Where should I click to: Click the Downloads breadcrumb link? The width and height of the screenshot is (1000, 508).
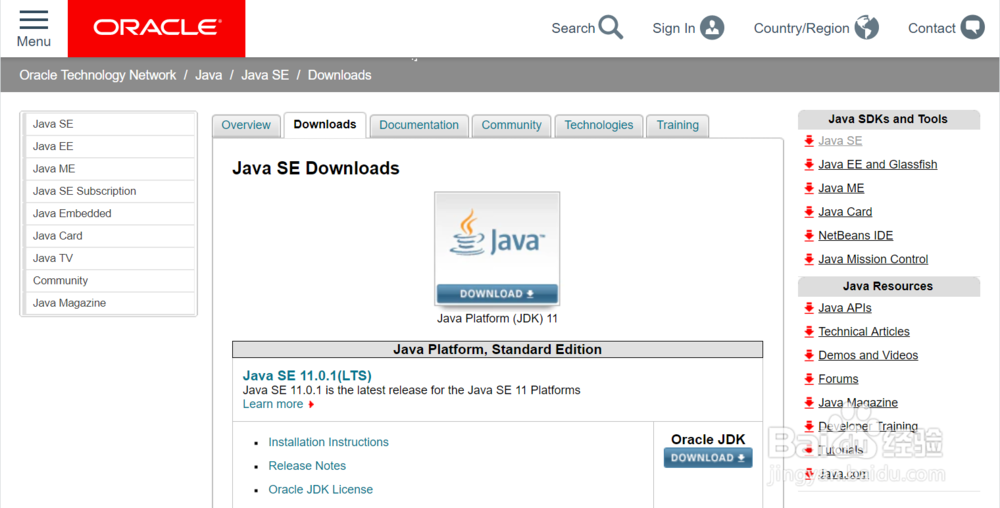point(339,75)
